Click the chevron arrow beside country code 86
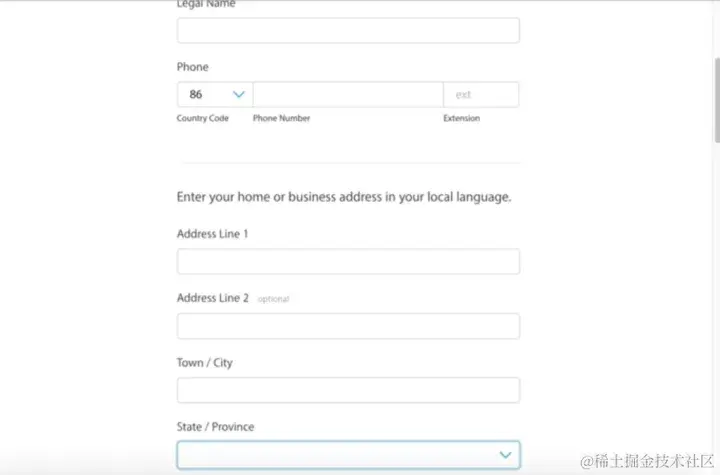The height and width of the screenshot is (475, 720). click(x=238, y=95)
